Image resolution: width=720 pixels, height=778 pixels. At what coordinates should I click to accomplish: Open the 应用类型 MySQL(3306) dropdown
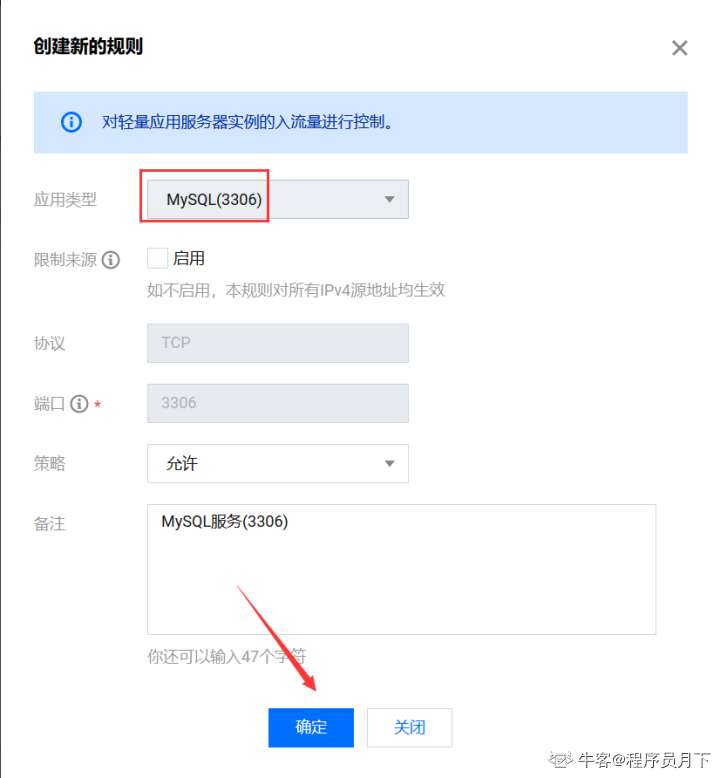point(277,199)
